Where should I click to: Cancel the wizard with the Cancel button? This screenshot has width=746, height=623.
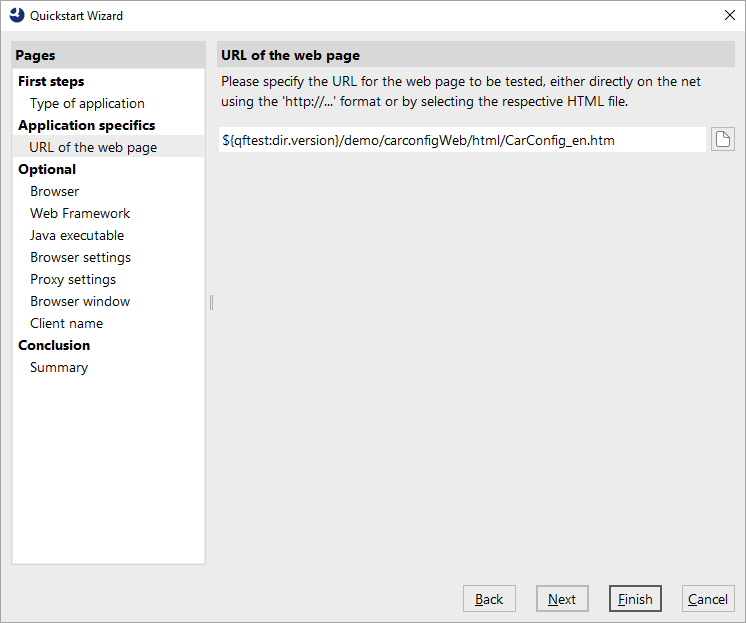click(x=708, y=599)
